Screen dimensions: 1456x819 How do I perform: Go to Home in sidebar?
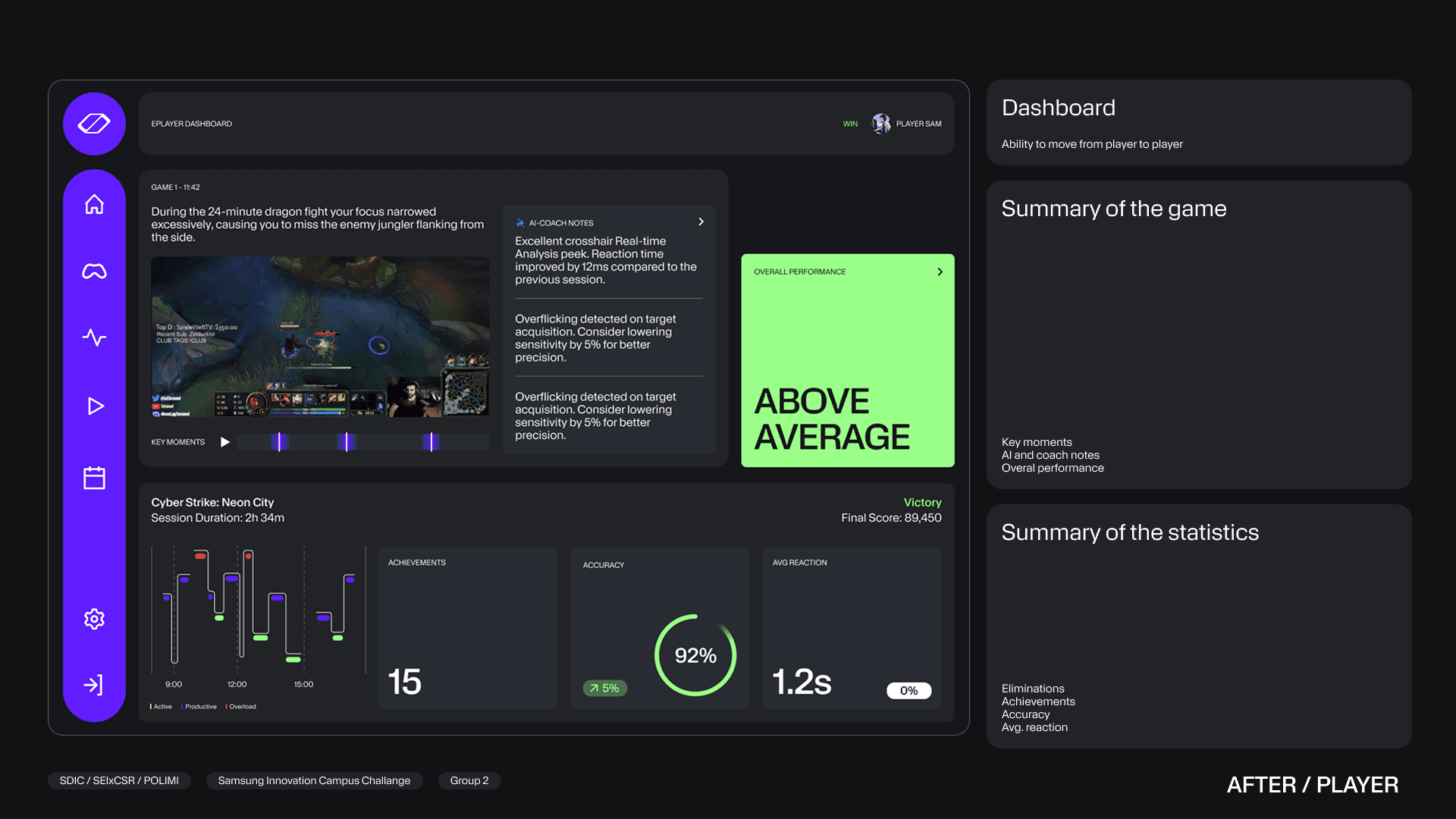(x=94, y=205)
